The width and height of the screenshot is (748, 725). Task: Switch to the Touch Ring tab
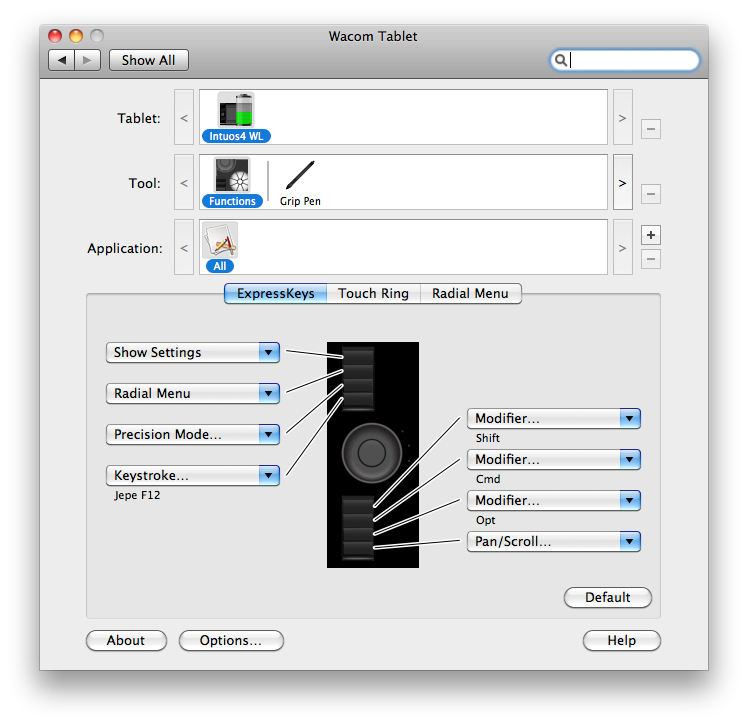coord(374,294)
